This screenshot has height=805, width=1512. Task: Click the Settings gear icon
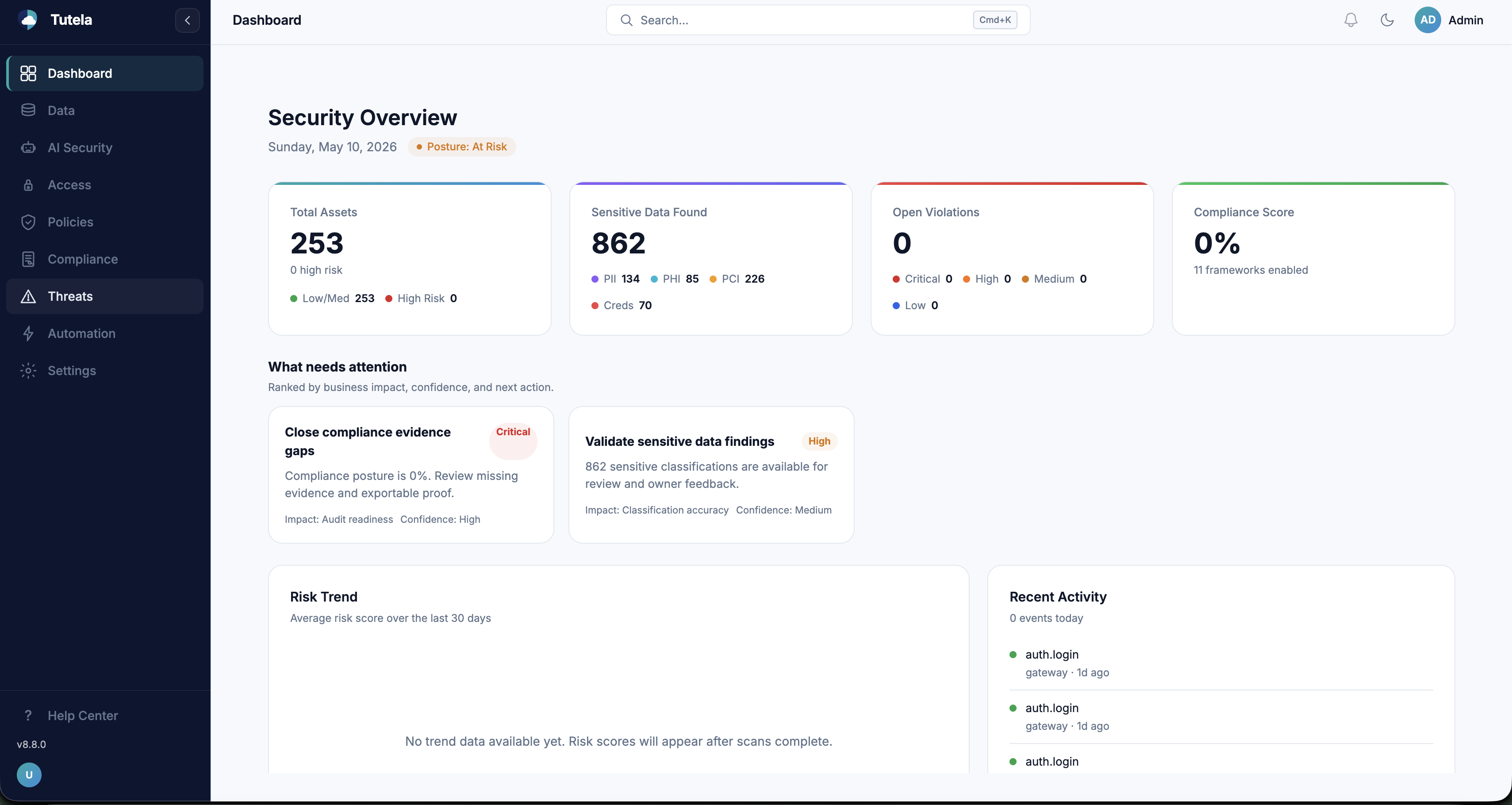pos(28,370)
